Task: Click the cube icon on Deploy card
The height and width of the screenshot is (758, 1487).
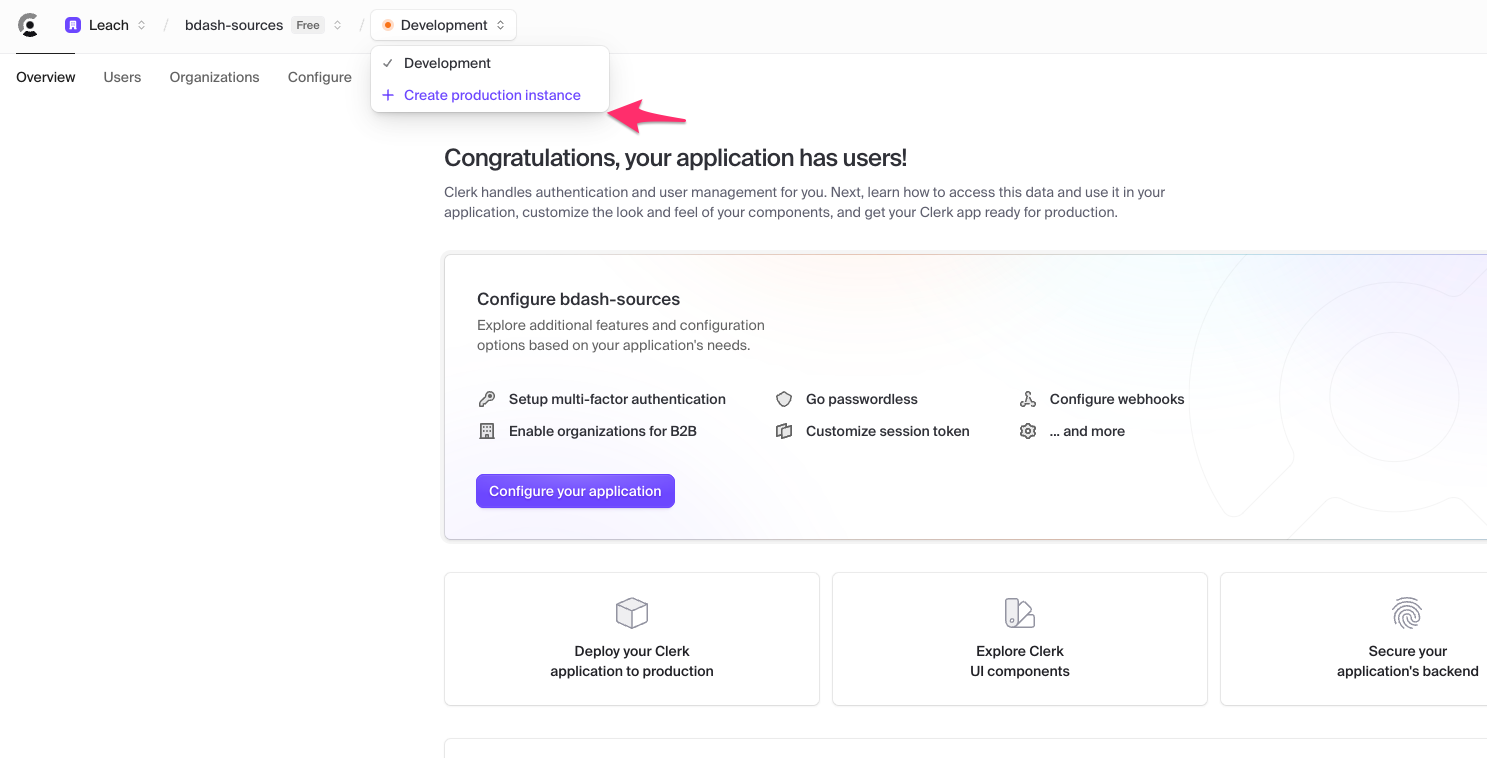Action: [x=632, y=613]
